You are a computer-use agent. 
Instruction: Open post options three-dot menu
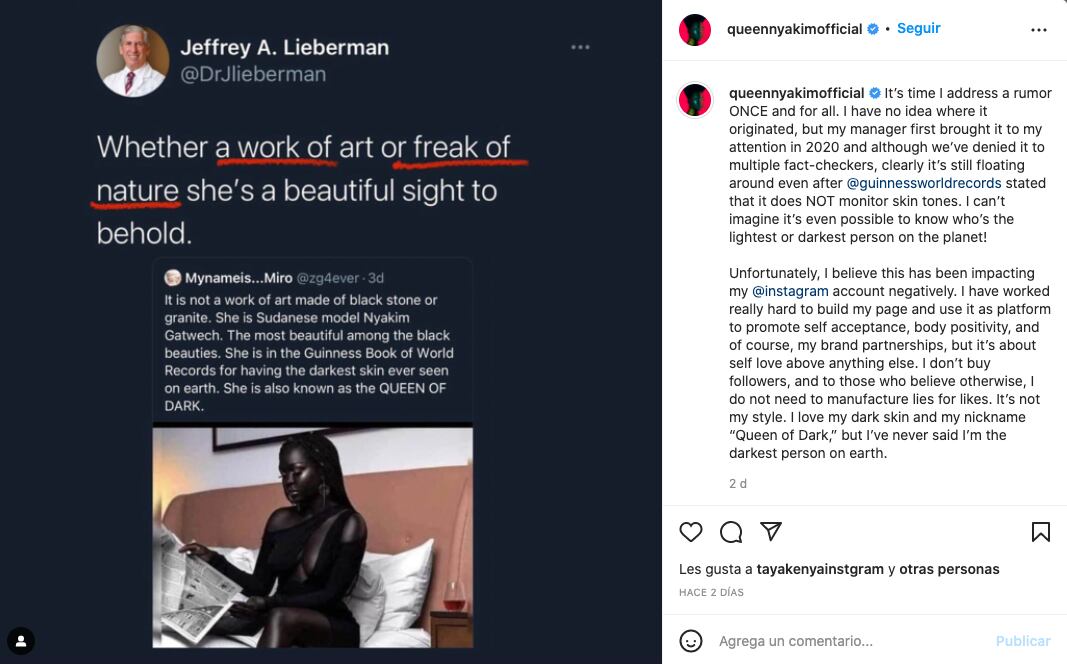1039,30
